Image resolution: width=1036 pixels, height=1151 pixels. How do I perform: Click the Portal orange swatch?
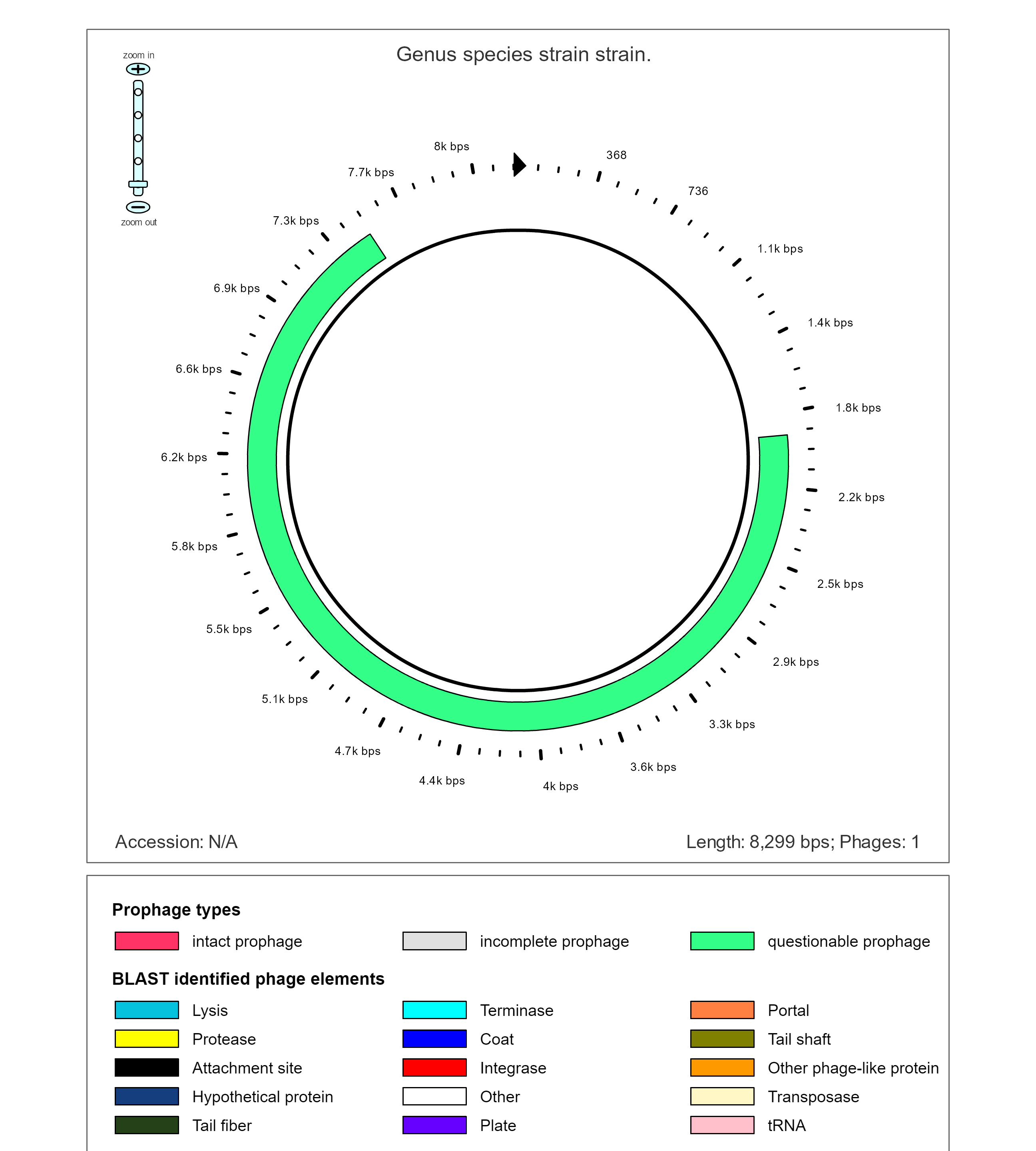pos(722,1010)
